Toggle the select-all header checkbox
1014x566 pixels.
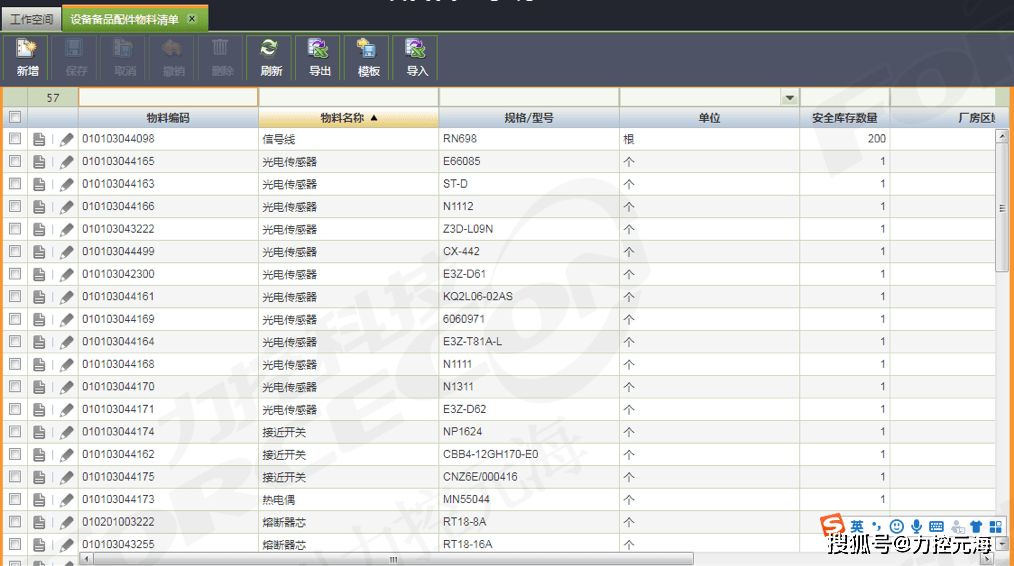point(15,117)
